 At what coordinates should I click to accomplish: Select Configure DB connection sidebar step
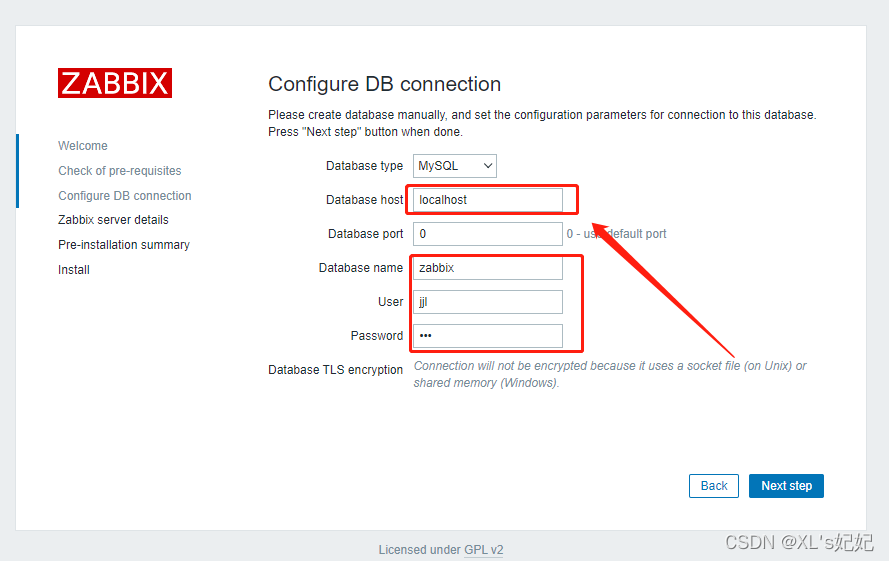[125, 196]
